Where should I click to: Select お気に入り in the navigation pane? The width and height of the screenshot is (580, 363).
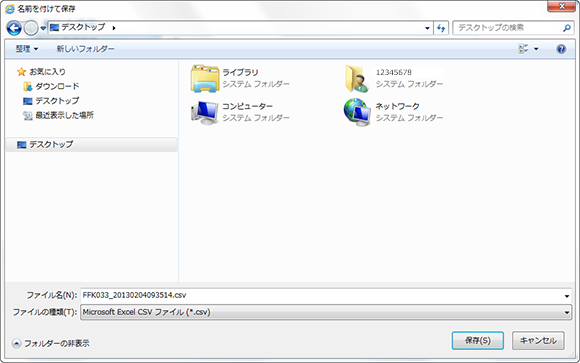click(47, 72)
